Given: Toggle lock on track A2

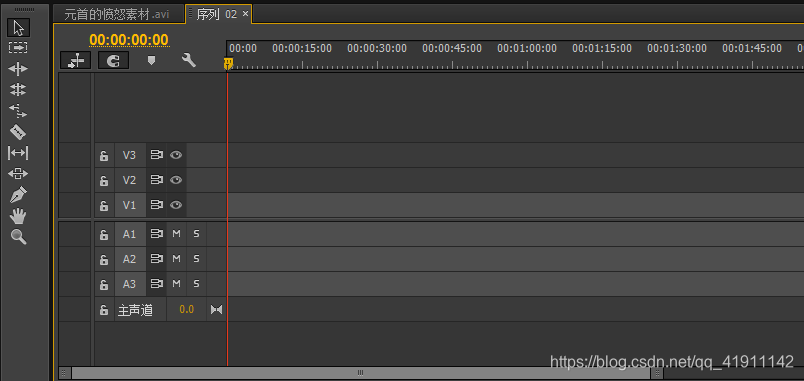Looking at the screenshot, I should [104, 259].
